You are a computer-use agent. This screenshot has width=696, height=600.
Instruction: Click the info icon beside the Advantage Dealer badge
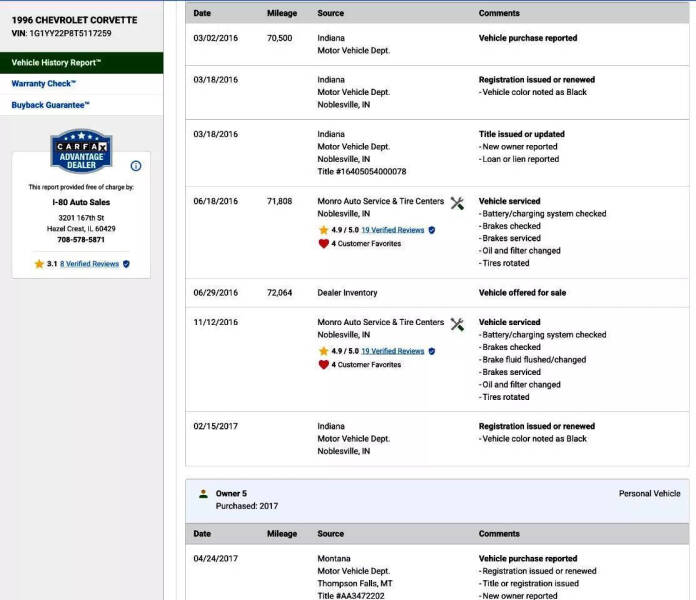[136, 166]
